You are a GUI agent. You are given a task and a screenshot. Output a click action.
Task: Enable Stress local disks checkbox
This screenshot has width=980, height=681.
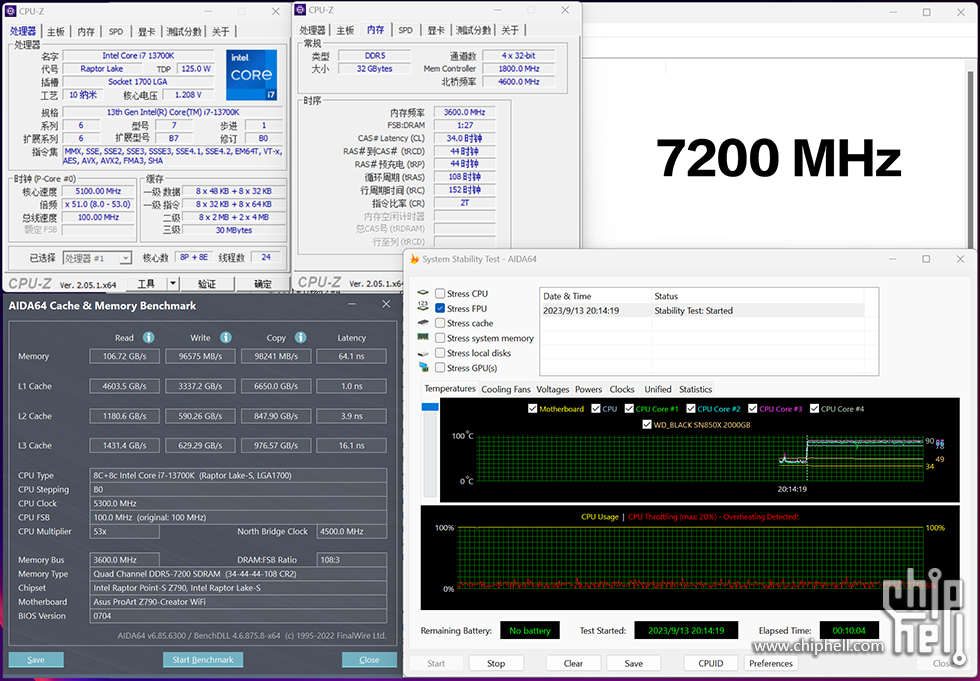click(440, 353)
